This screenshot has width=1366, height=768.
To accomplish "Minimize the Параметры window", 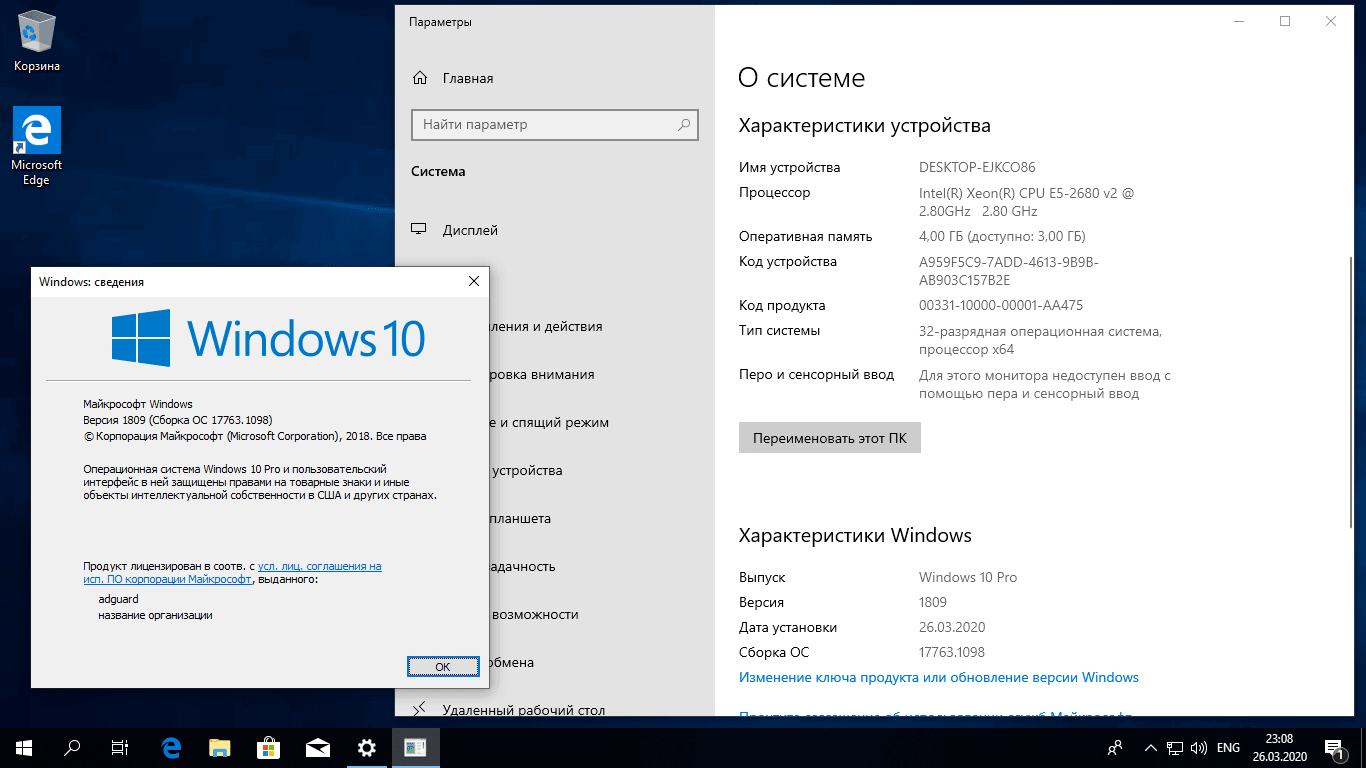I will 1239,21.
